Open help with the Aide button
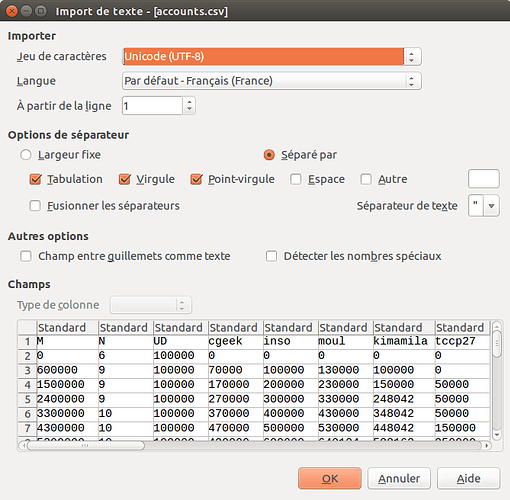Viewport: 510px width, 500px height. [x=469, y=479]
